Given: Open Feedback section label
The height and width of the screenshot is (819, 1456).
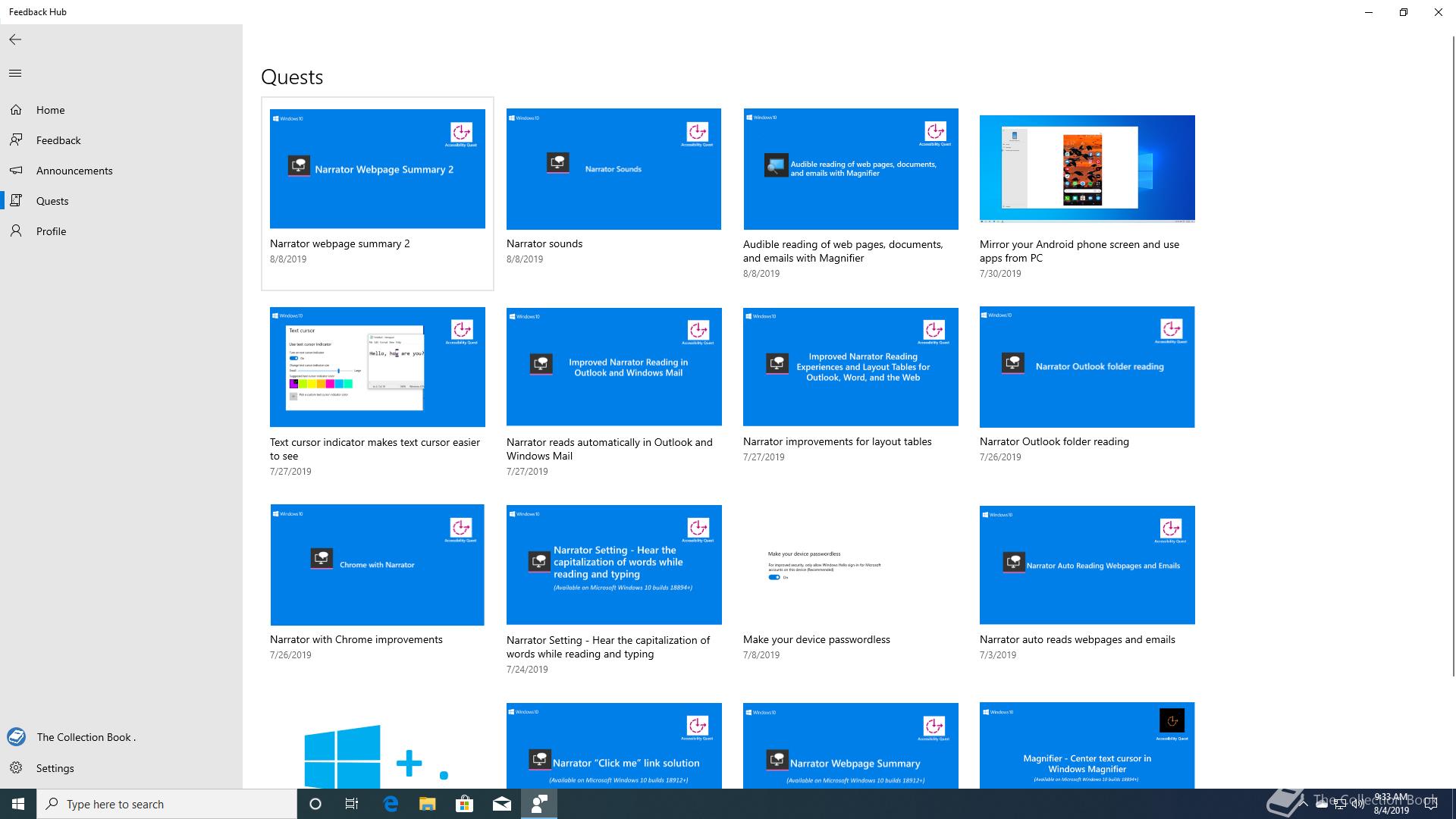Looking at the screenshot, I should coord(58,140).
